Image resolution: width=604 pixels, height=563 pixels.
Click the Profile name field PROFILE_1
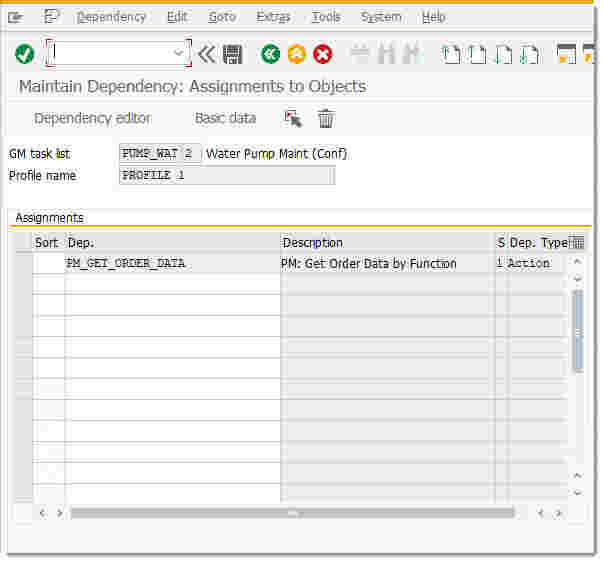tap(227, 175)
